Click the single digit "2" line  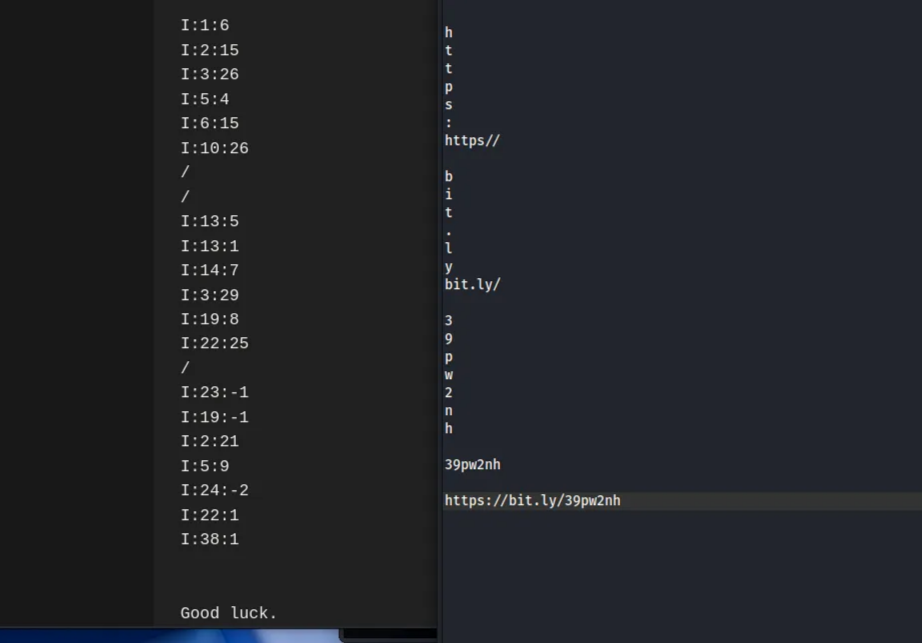tap(449, 393)
